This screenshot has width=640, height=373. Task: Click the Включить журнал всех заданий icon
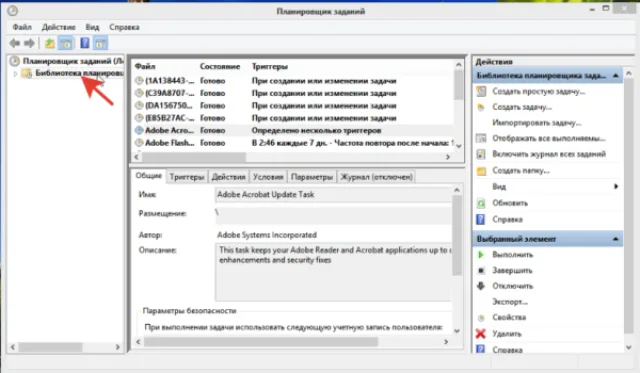pos(481,154)
